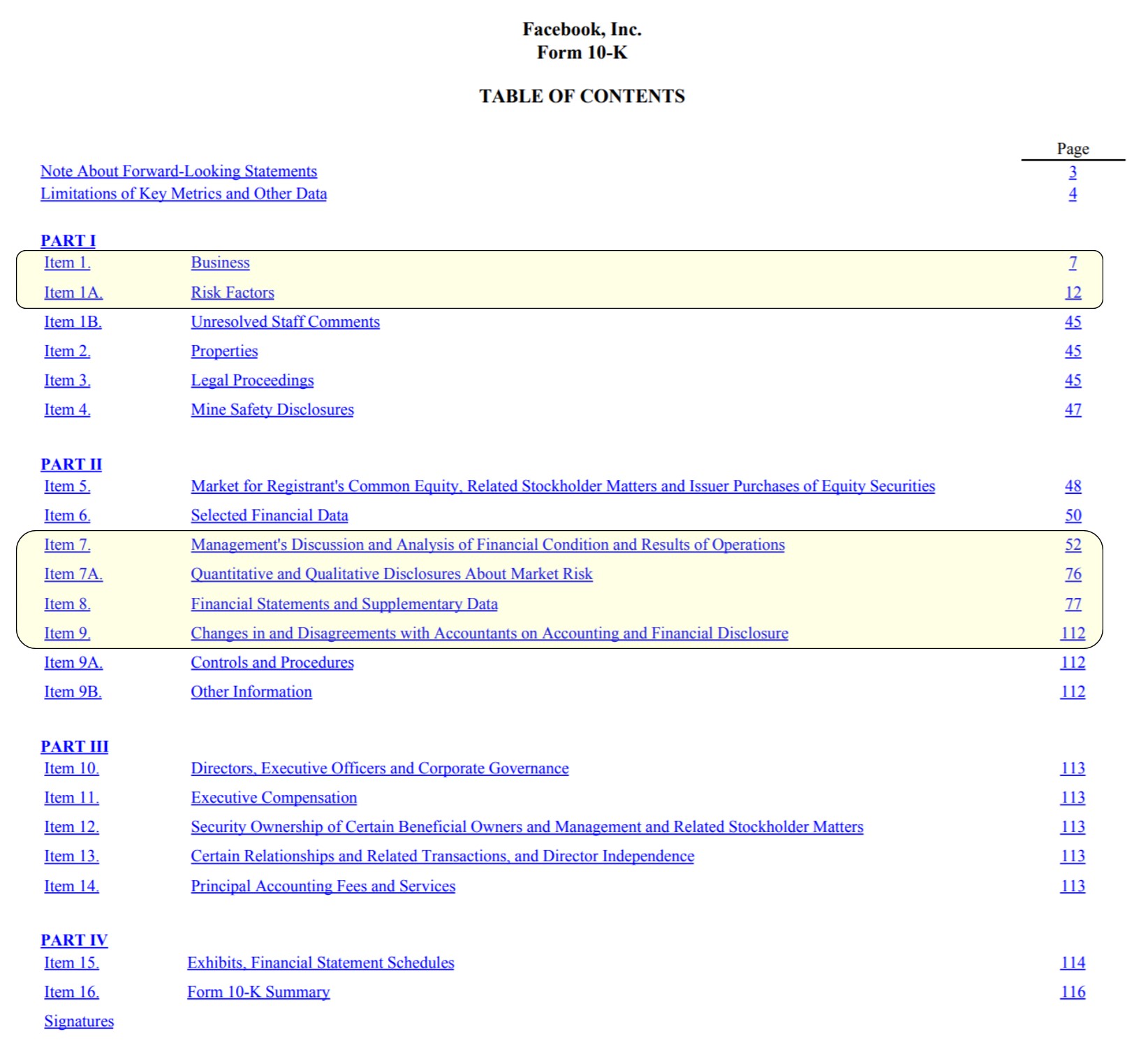The height and width of the screenshot is (1052, 1148).
Task: Open Legal Proceedings section
Action: (x=252, y=381)
